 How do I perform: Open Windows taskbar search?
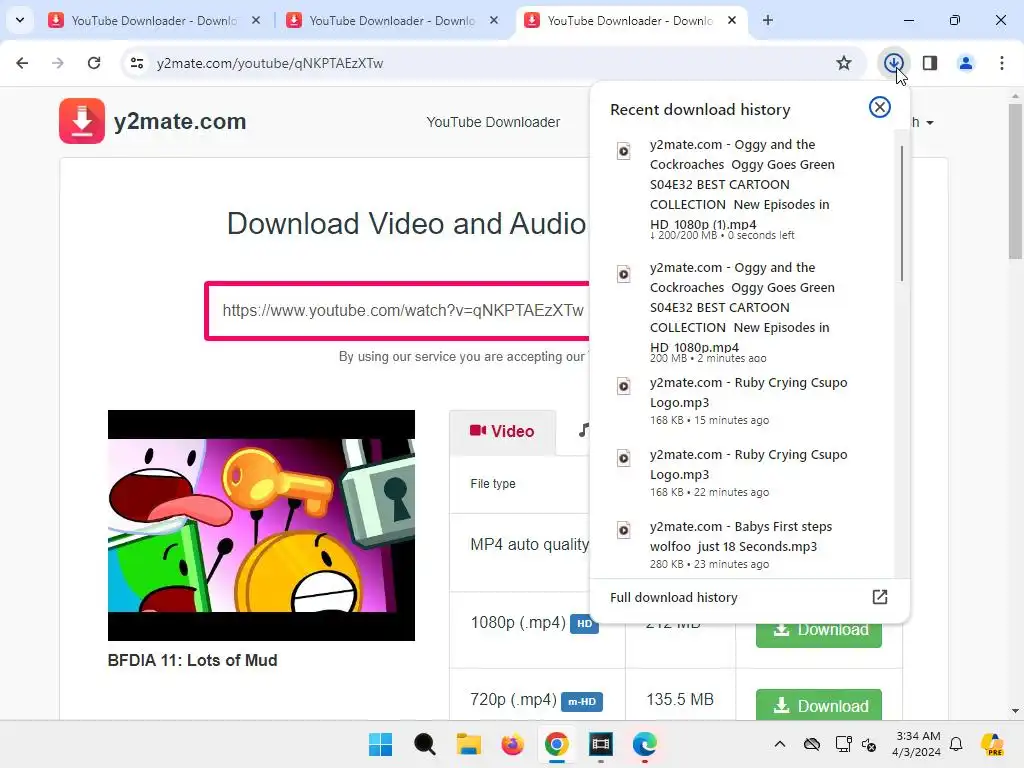click(424, 744)
